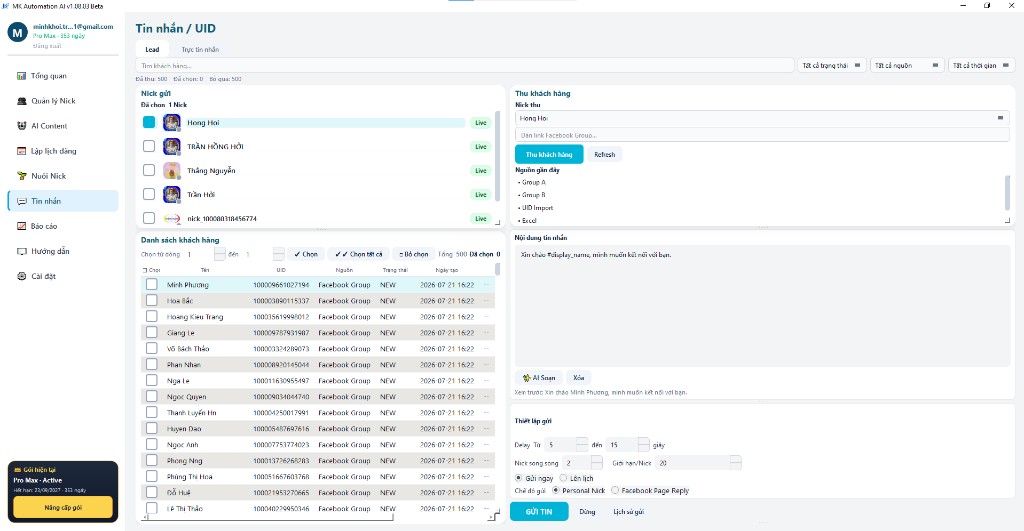Uncheck the Hong Hoi nick checkbox
This screenshot has width=1024, height=531.
149,122
